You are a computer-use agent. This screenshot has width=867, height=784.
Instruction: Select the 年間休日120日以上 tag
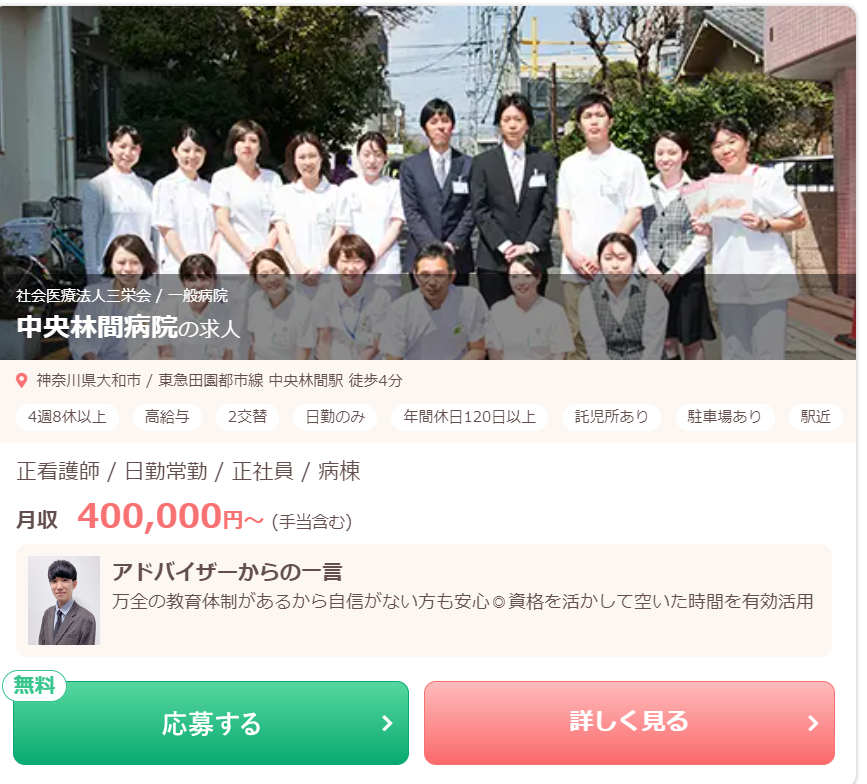click(x=469, y=417)
